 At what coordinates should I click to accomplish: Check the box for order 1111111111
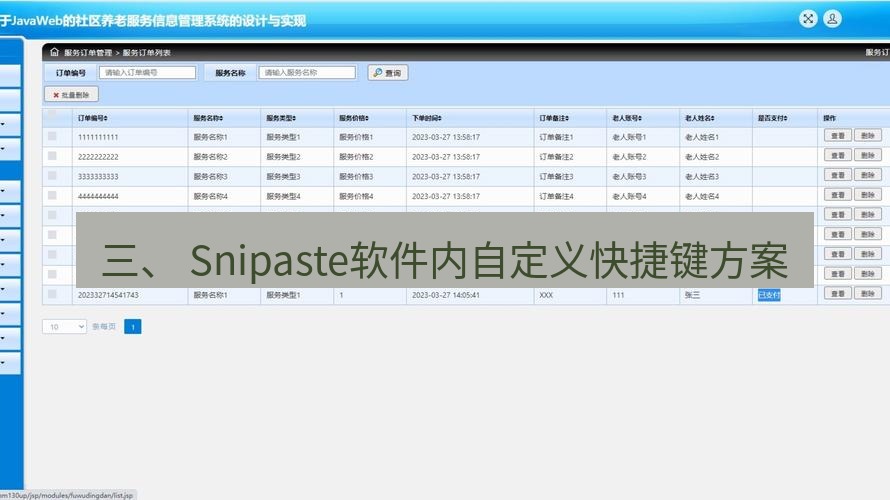point(52,136)
